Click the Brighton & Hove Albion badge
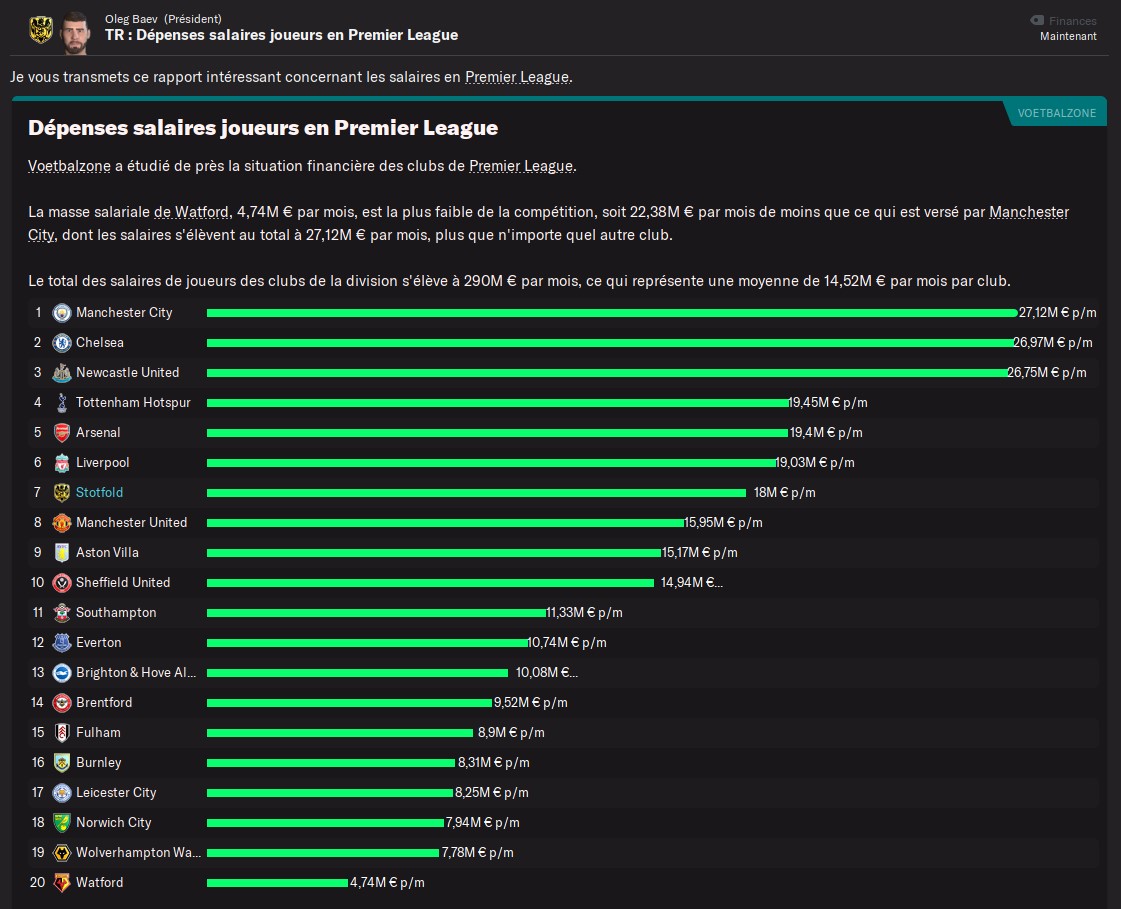Screen dimensions: 1121x909 [62, 673]
